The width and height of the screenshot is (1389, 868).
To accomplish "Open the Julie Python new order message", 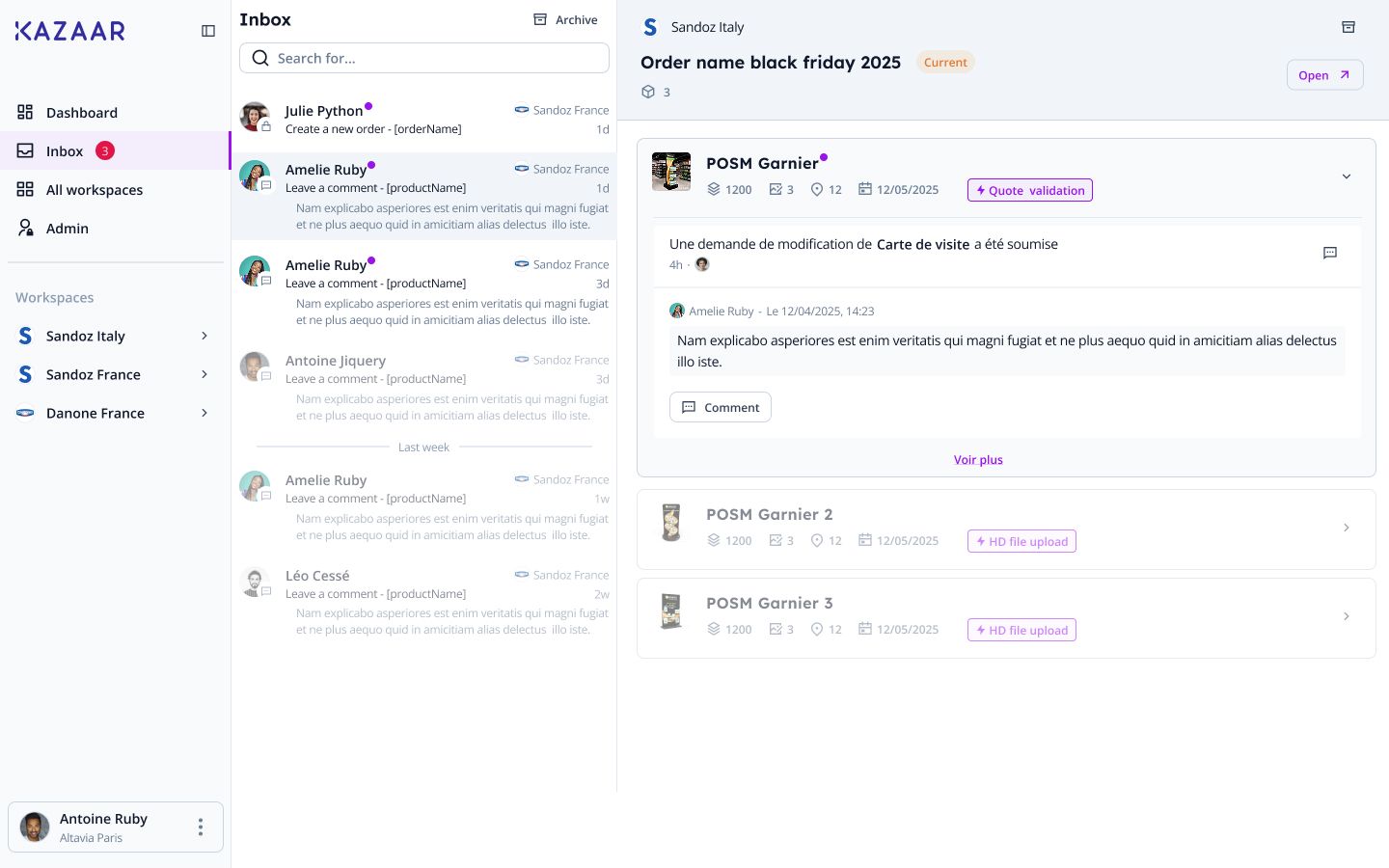I will pos(424,120).
